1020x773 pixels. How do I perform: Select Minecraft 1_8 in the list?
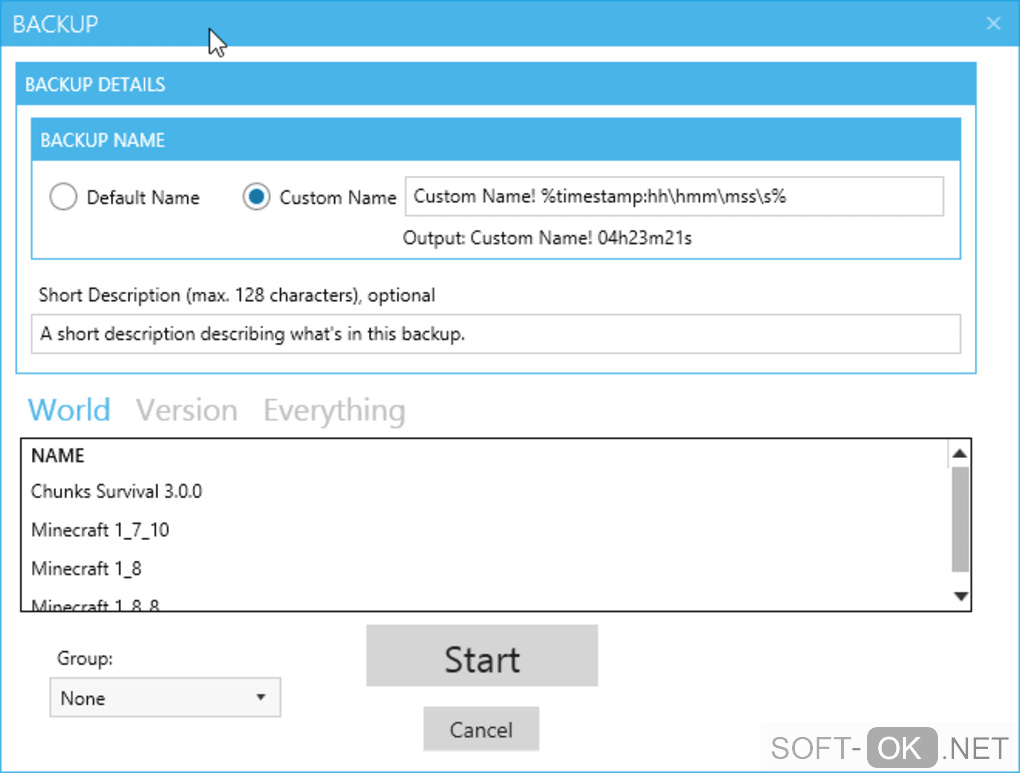(x=86, y=569)
